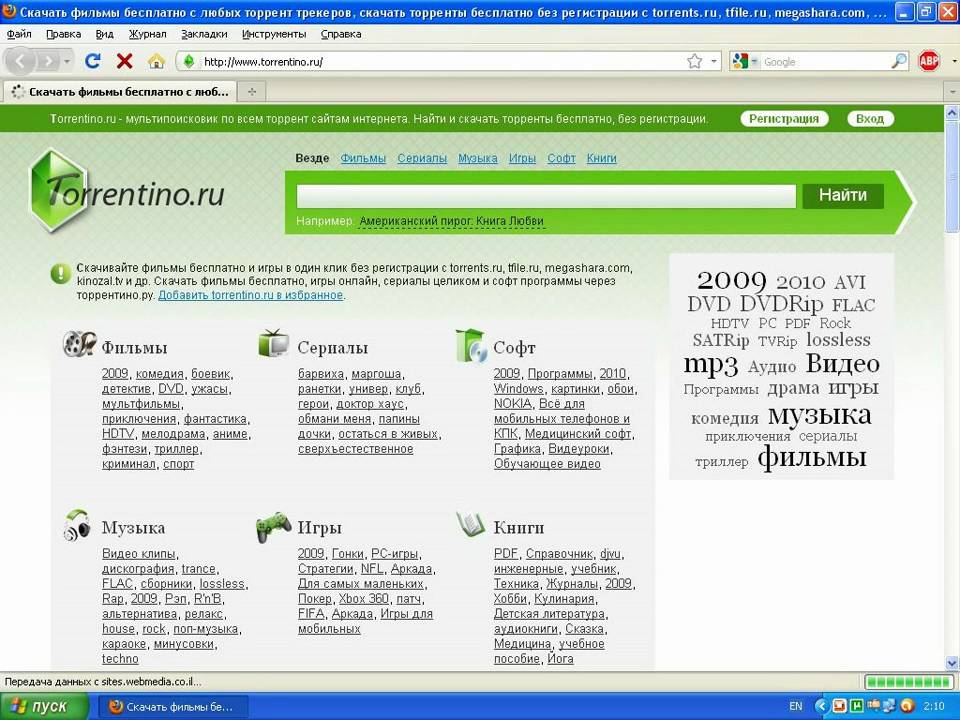Image resolution: width=960 pixels, height=720 pixels.
Task: Select the Фильмы search category link
Action: tap(363, 158)
